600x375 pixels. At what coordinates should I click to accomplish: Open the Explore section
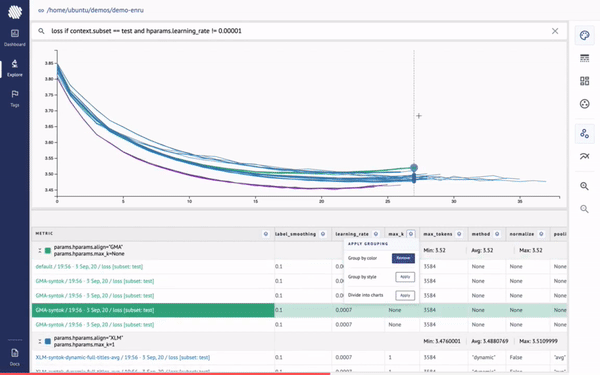tap(15, 68)
